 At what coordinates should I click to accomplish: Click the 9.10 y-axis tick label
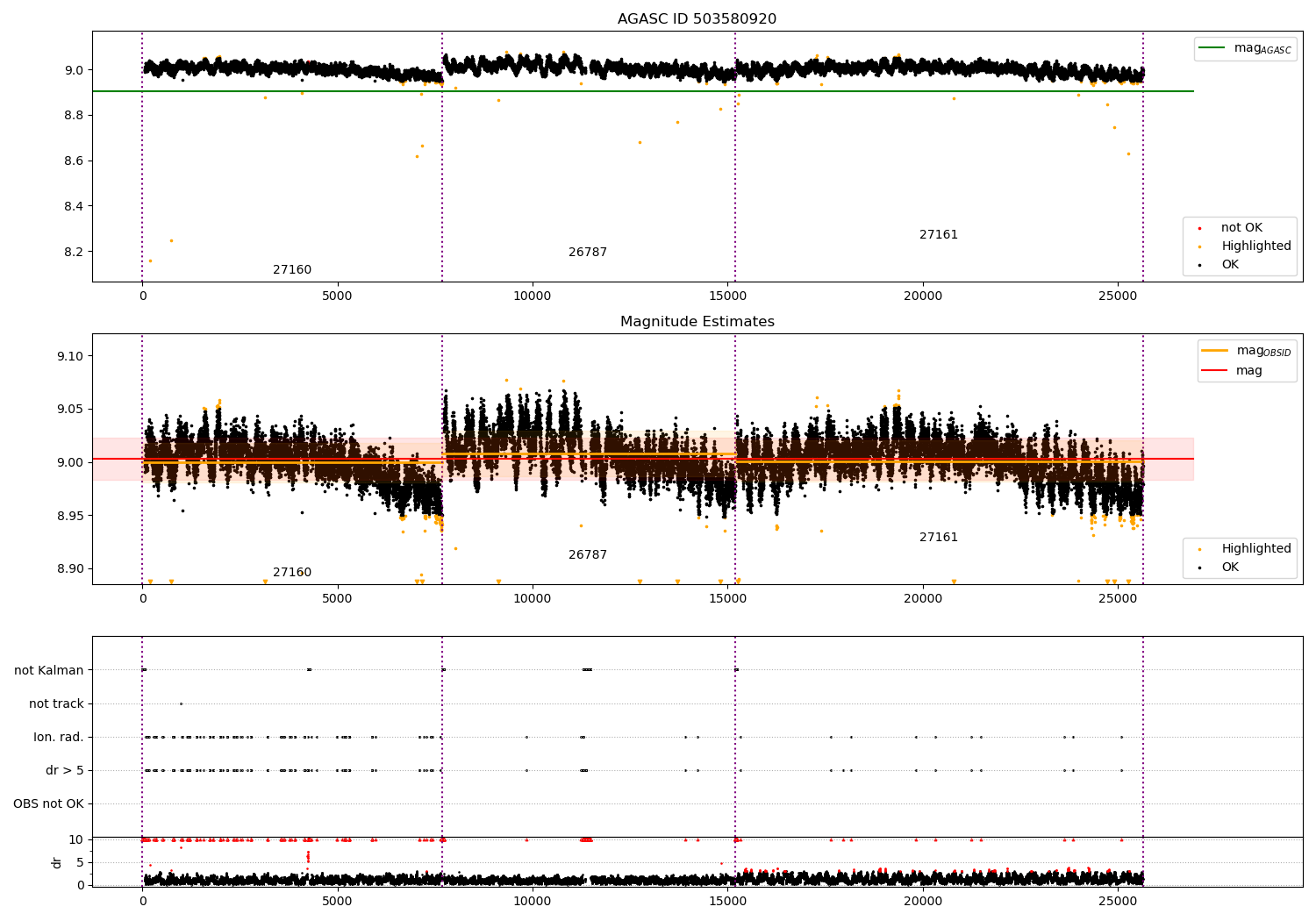[x=69, y=356]
